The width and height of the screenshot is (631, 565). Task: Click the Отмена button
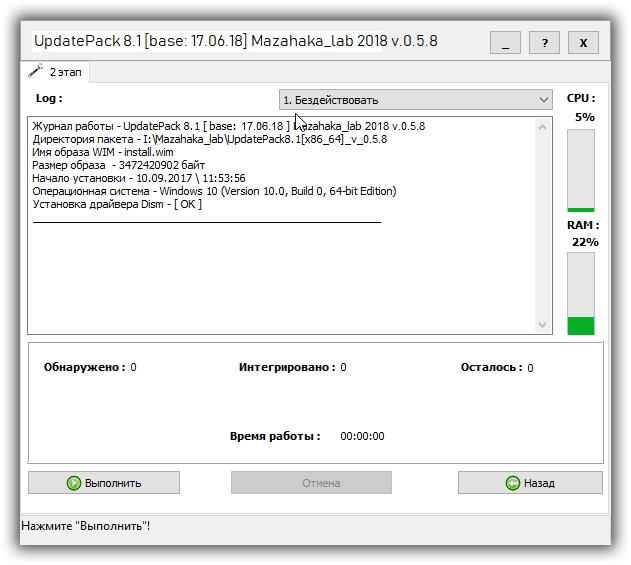pos(311,483)
